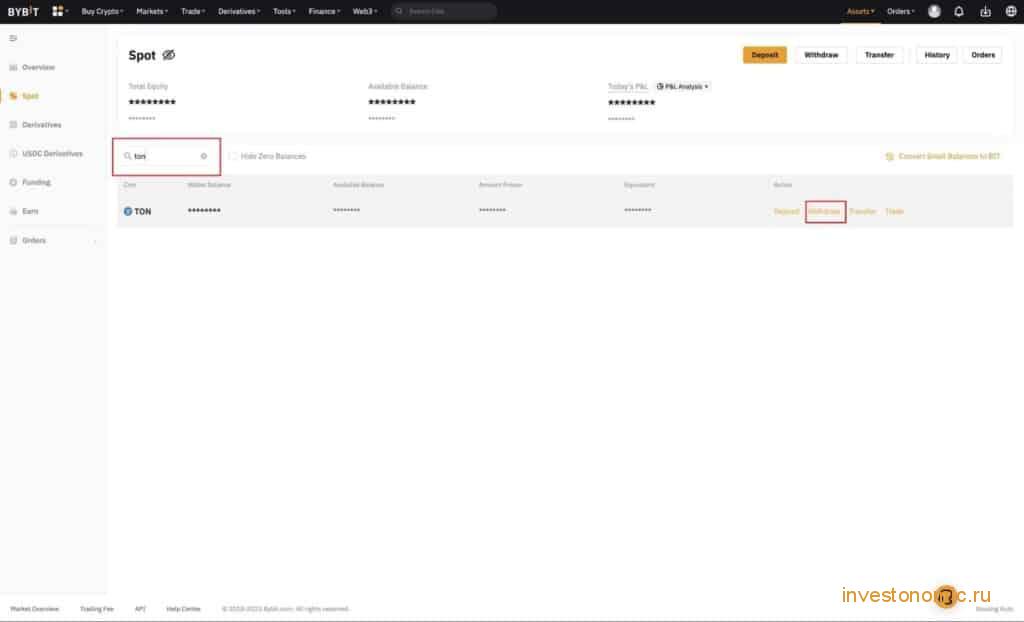Click Transfer link in TON row

[x=863, y=212]
